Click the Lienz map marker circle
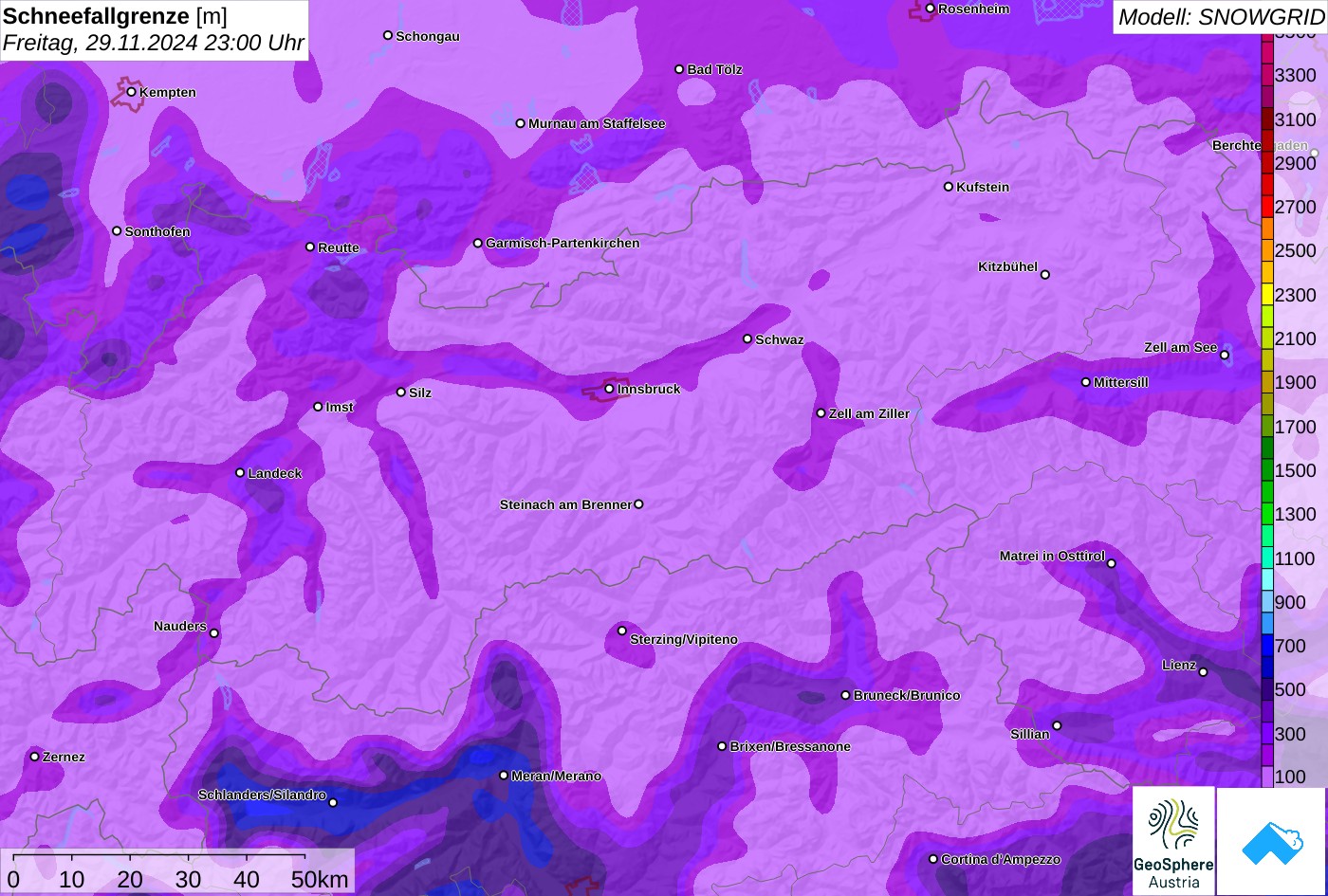 (x=1203, y=672)
